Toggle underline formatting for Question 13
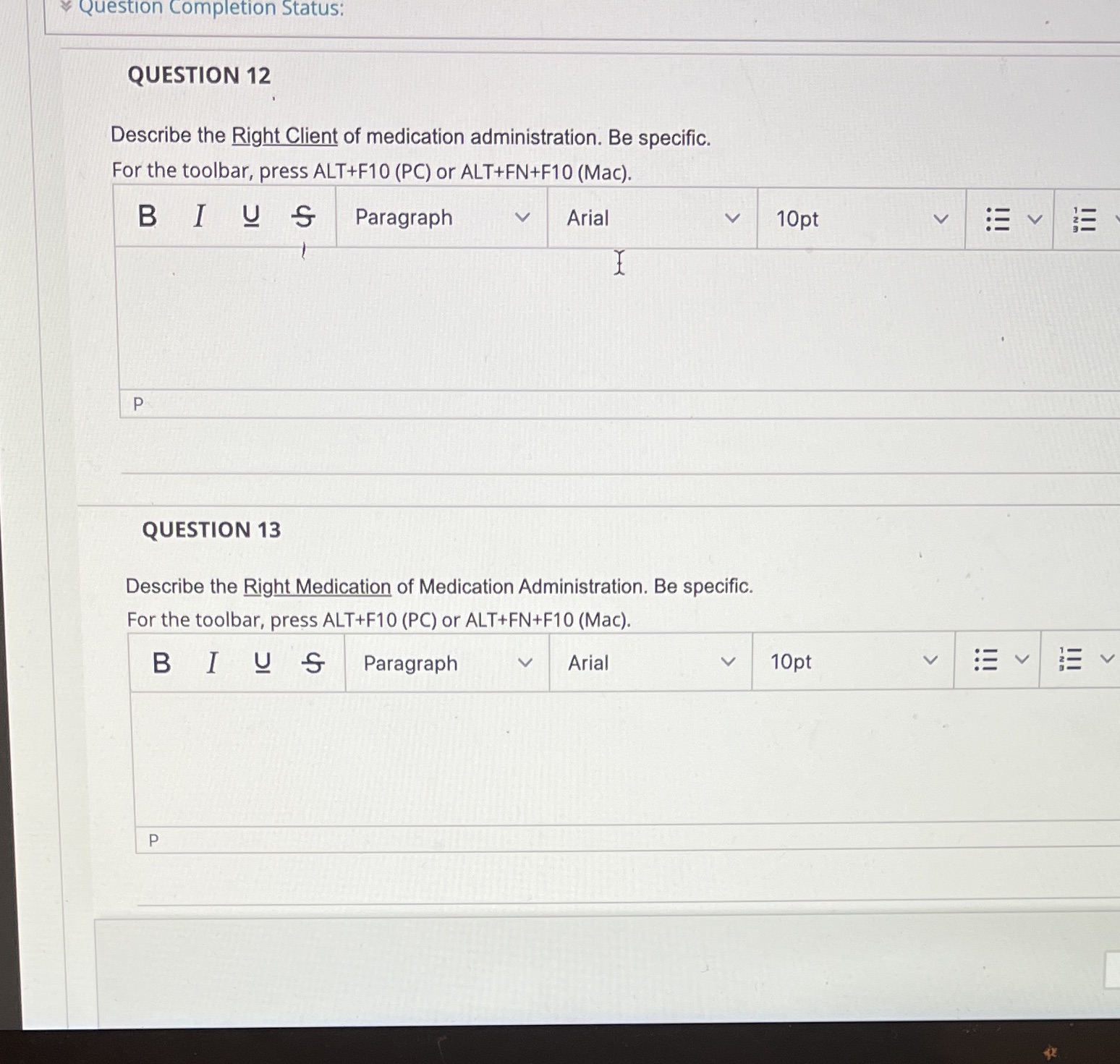Image resolution: width=1120 pixels, height=1064 pixels. [262, 663]
